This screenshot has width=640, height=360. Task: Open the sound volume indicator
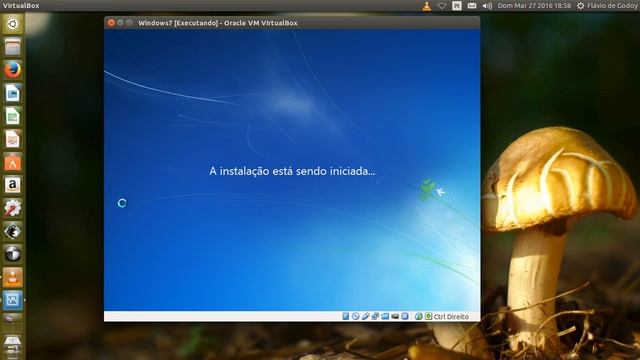(487, 6)
